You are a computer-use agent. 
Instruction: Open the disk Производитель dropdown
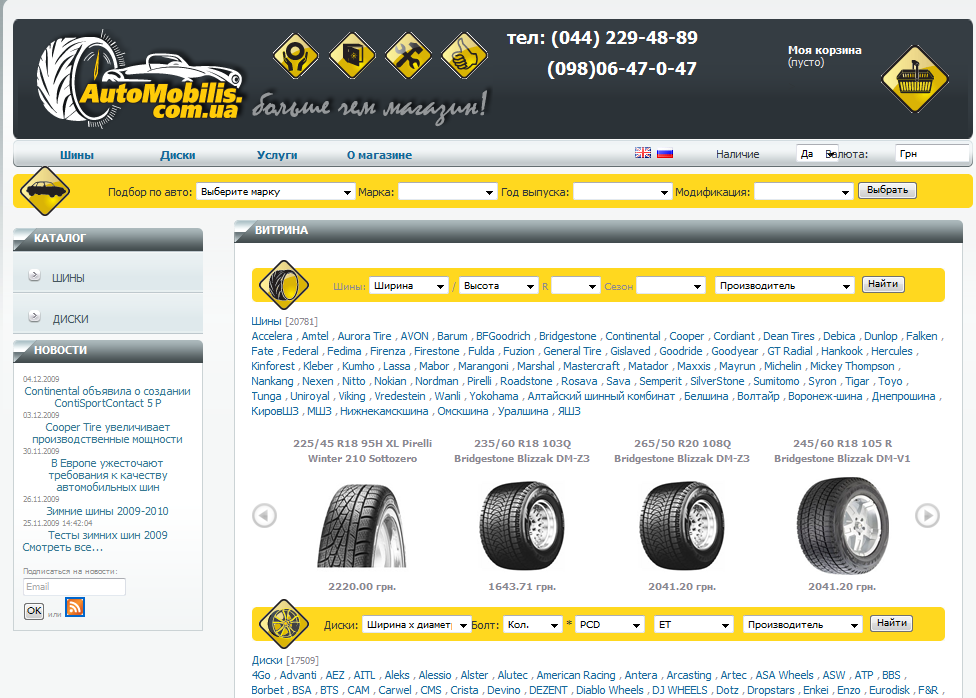tap(802, 625)
